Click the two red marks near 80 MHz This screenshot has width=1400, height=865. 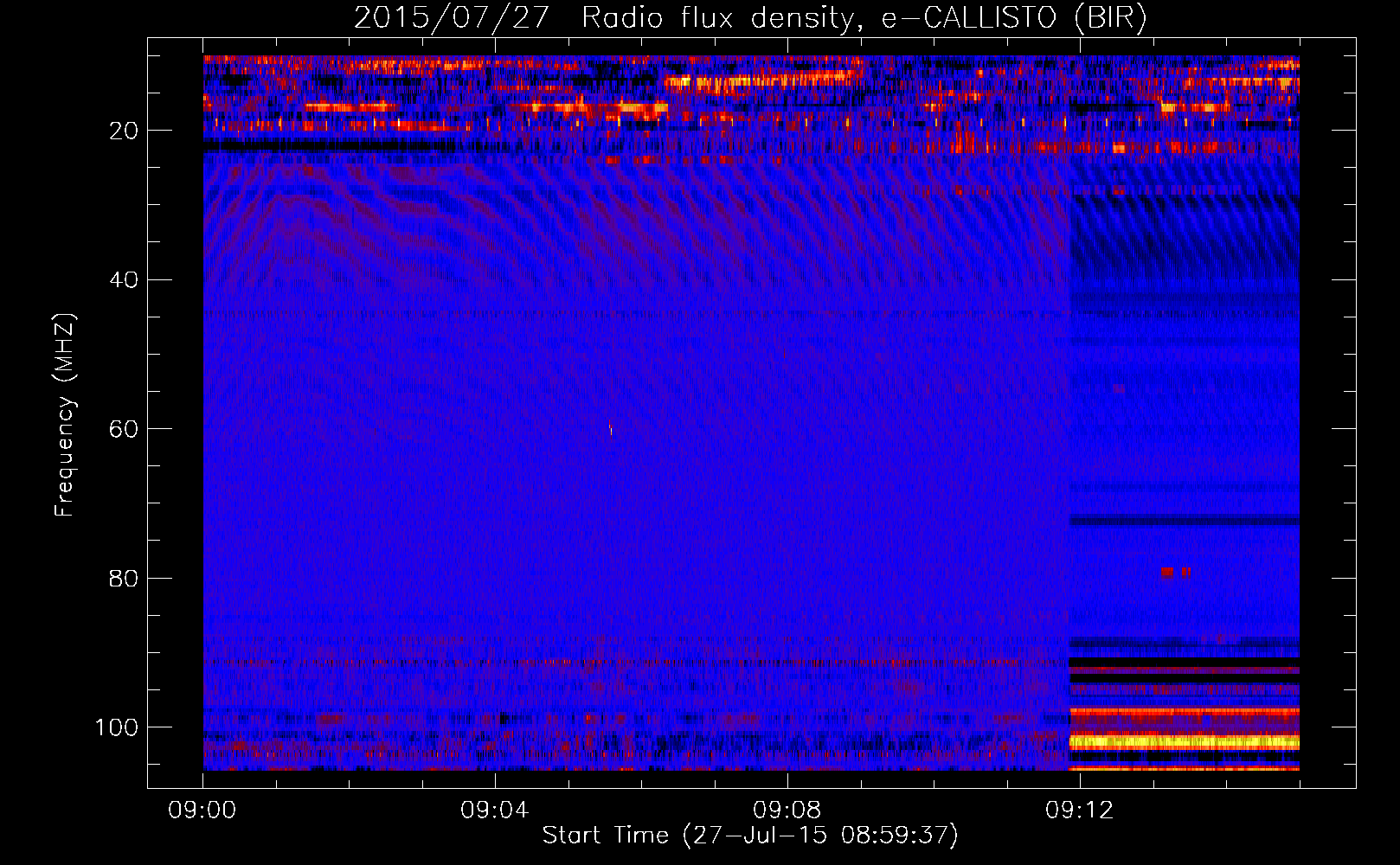click(1175, 572)
